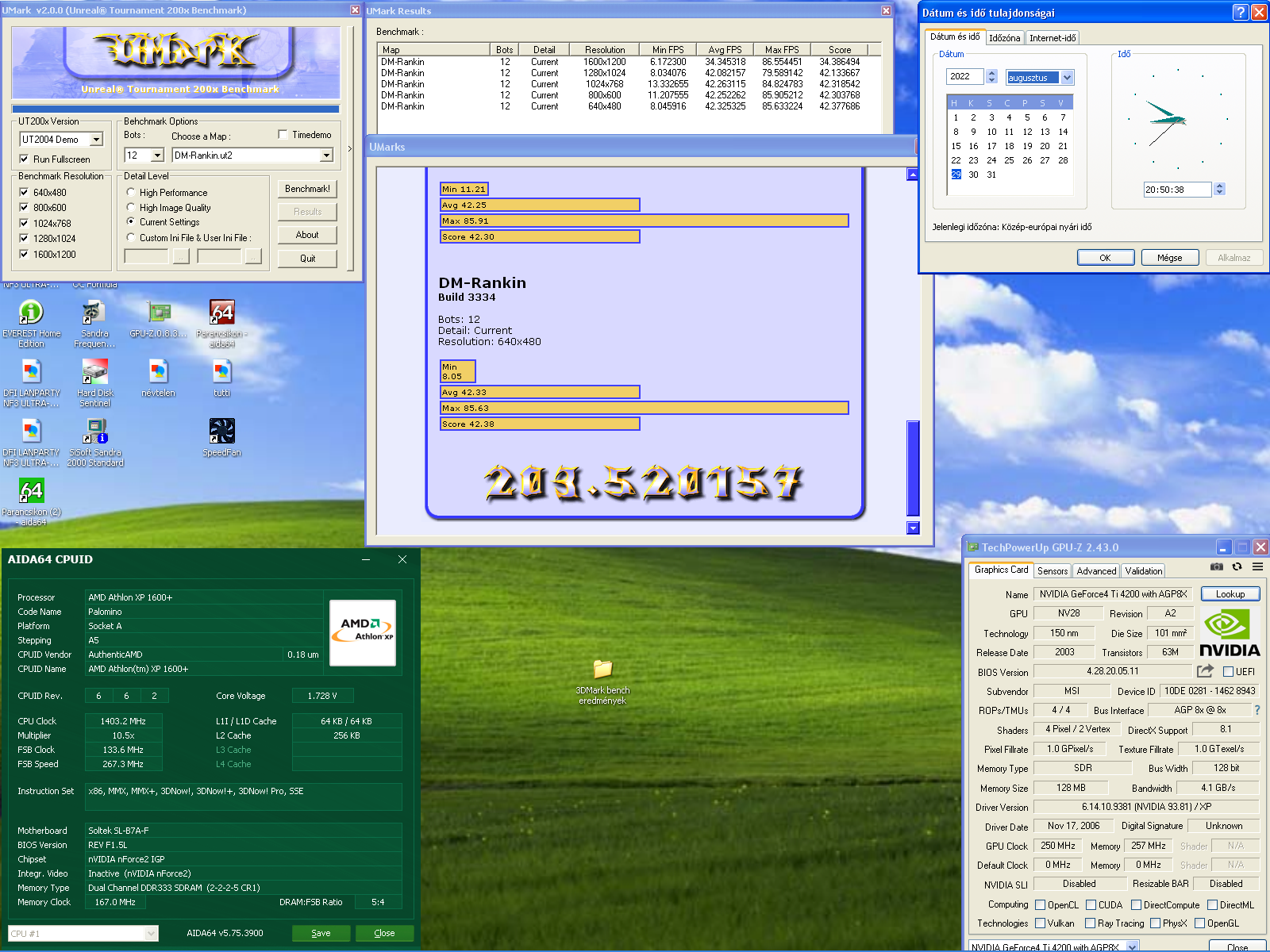
Task: Open Sandra Frequen... desktop shortcut
Action: point(94,324)
